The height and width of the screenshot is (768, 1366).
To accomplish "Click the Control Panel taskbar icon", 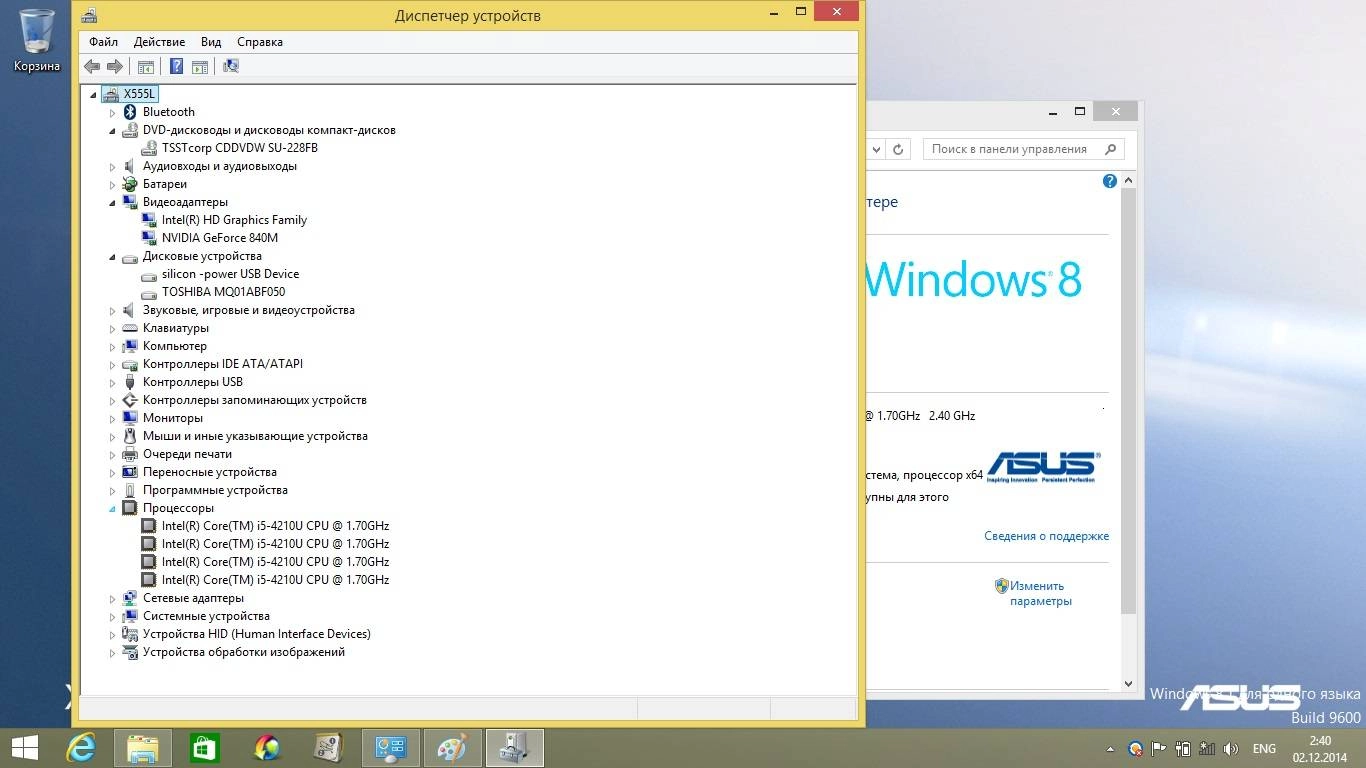I will pyautogui.click(x=391, y=748).
